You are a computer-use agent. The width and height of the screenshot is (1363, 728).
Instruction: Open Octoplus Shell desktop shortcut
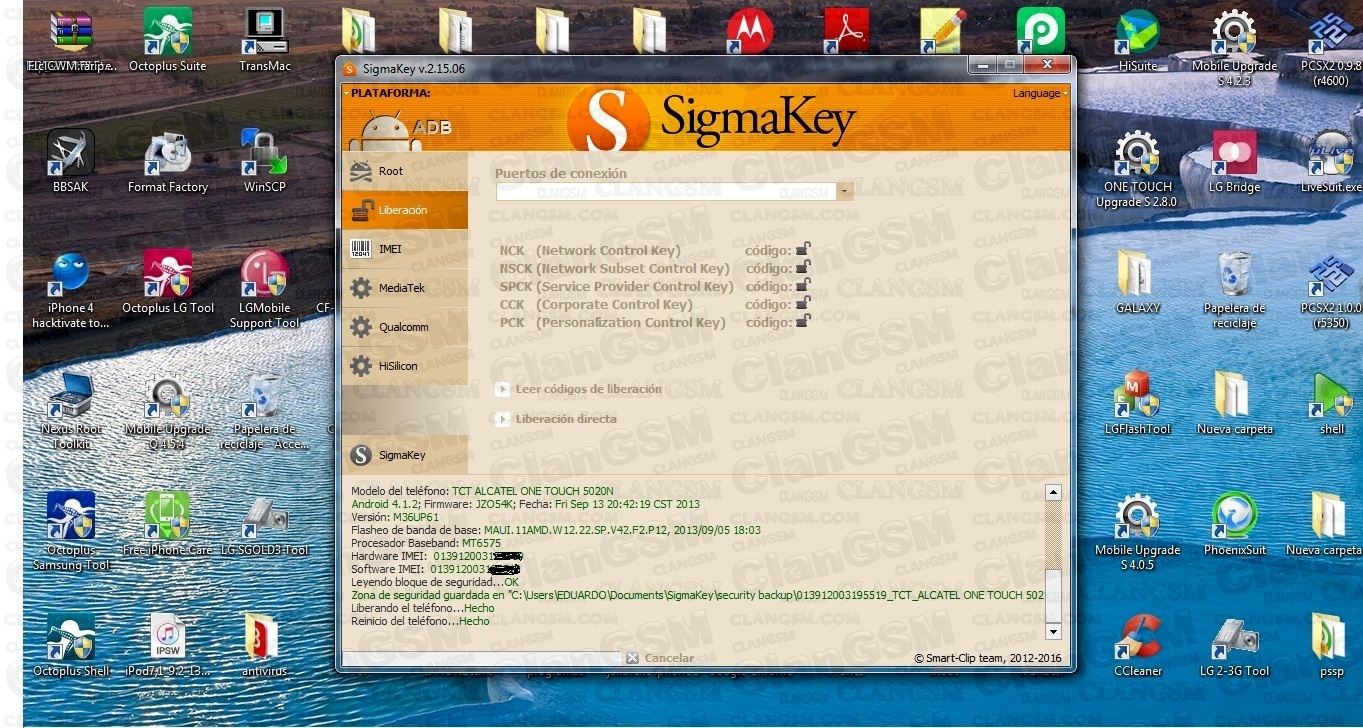pos(70,645)
